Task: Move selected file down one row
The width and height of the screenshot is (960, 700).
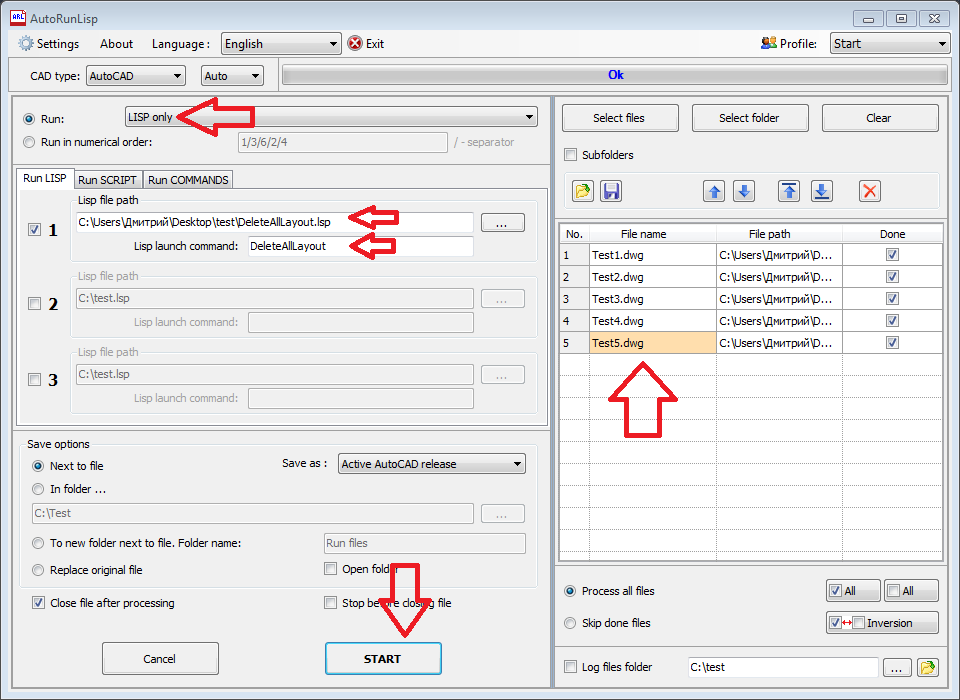Action: 744,191
